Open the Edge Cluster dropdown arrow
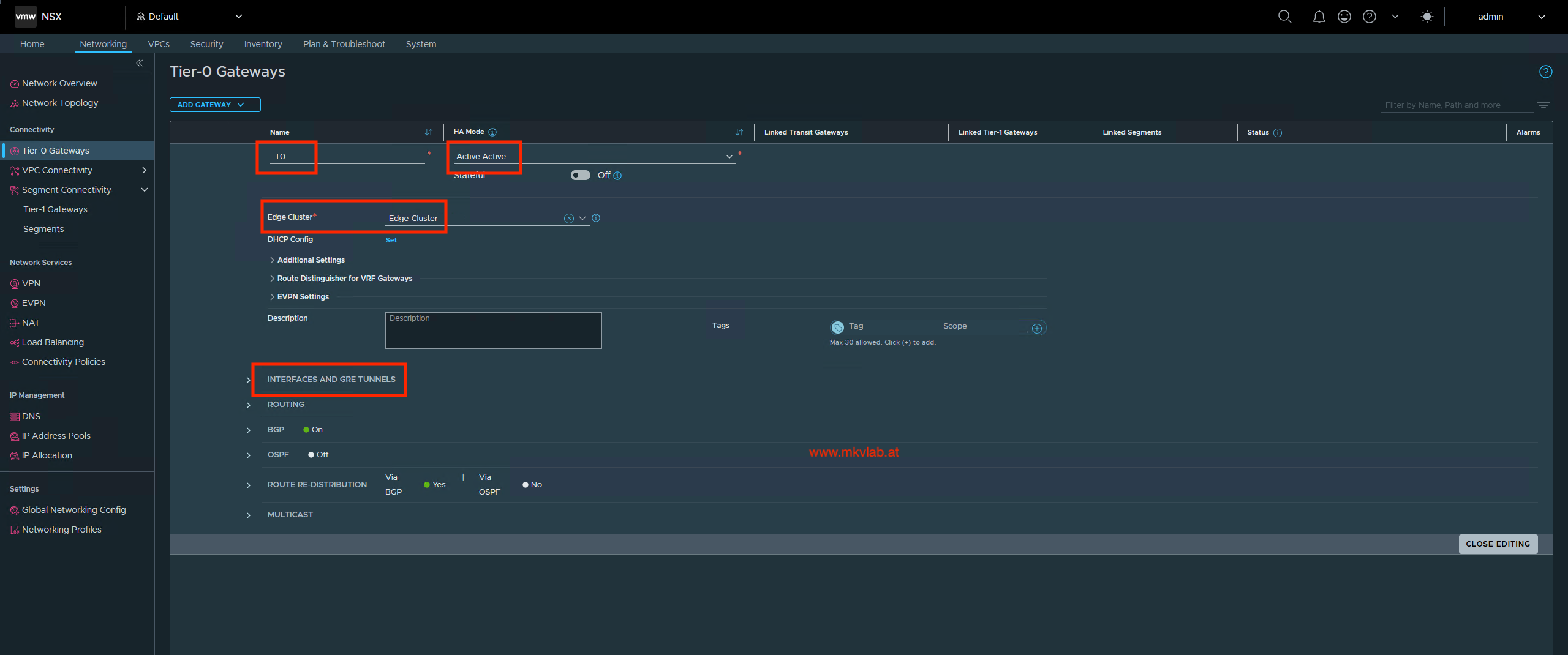This screenshot has height=655, width=1568. [582, 218]
